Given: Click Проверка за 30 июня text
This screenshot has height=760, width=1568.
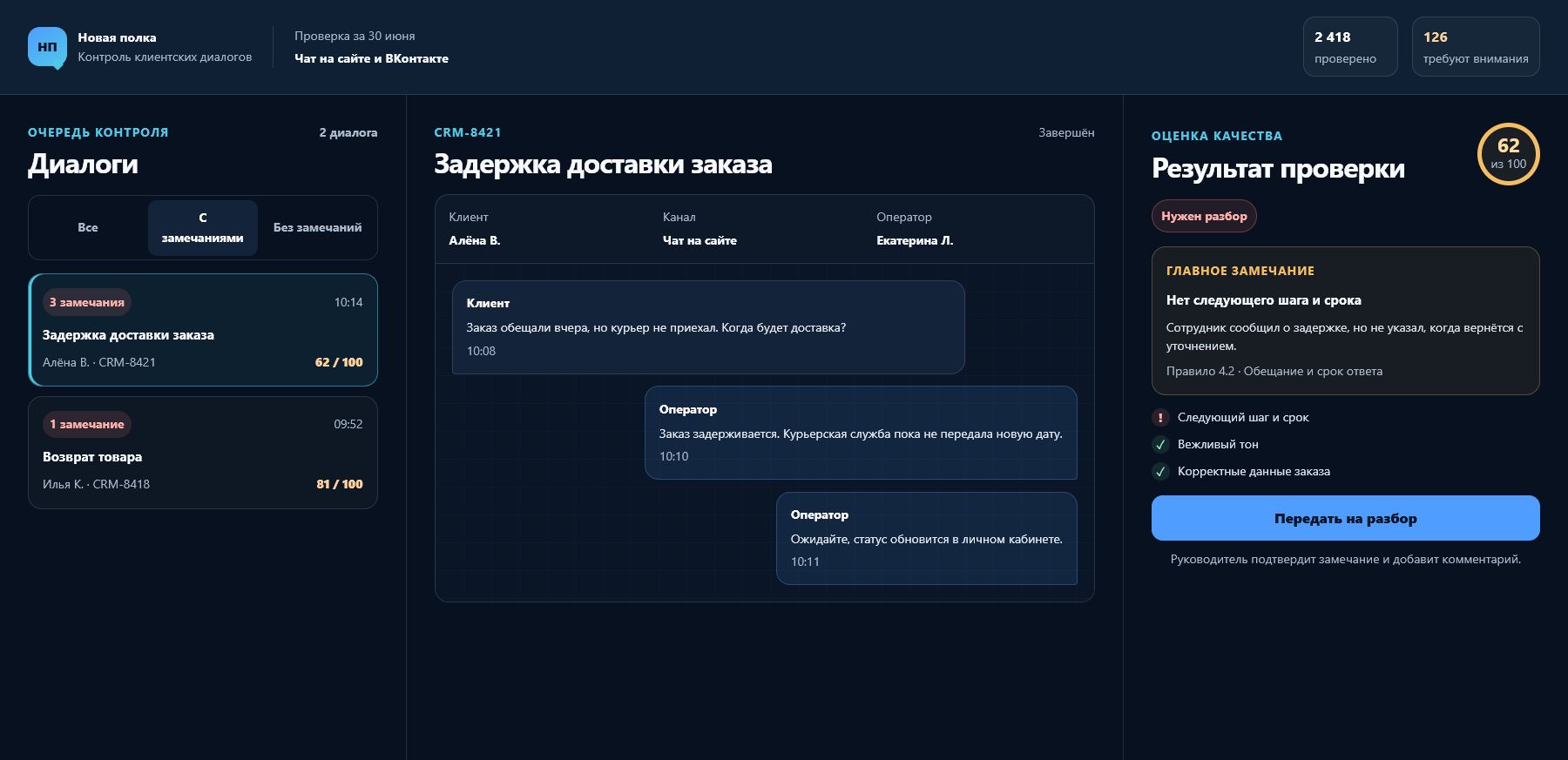Looking at the screenshot, I should coord(355,36).
